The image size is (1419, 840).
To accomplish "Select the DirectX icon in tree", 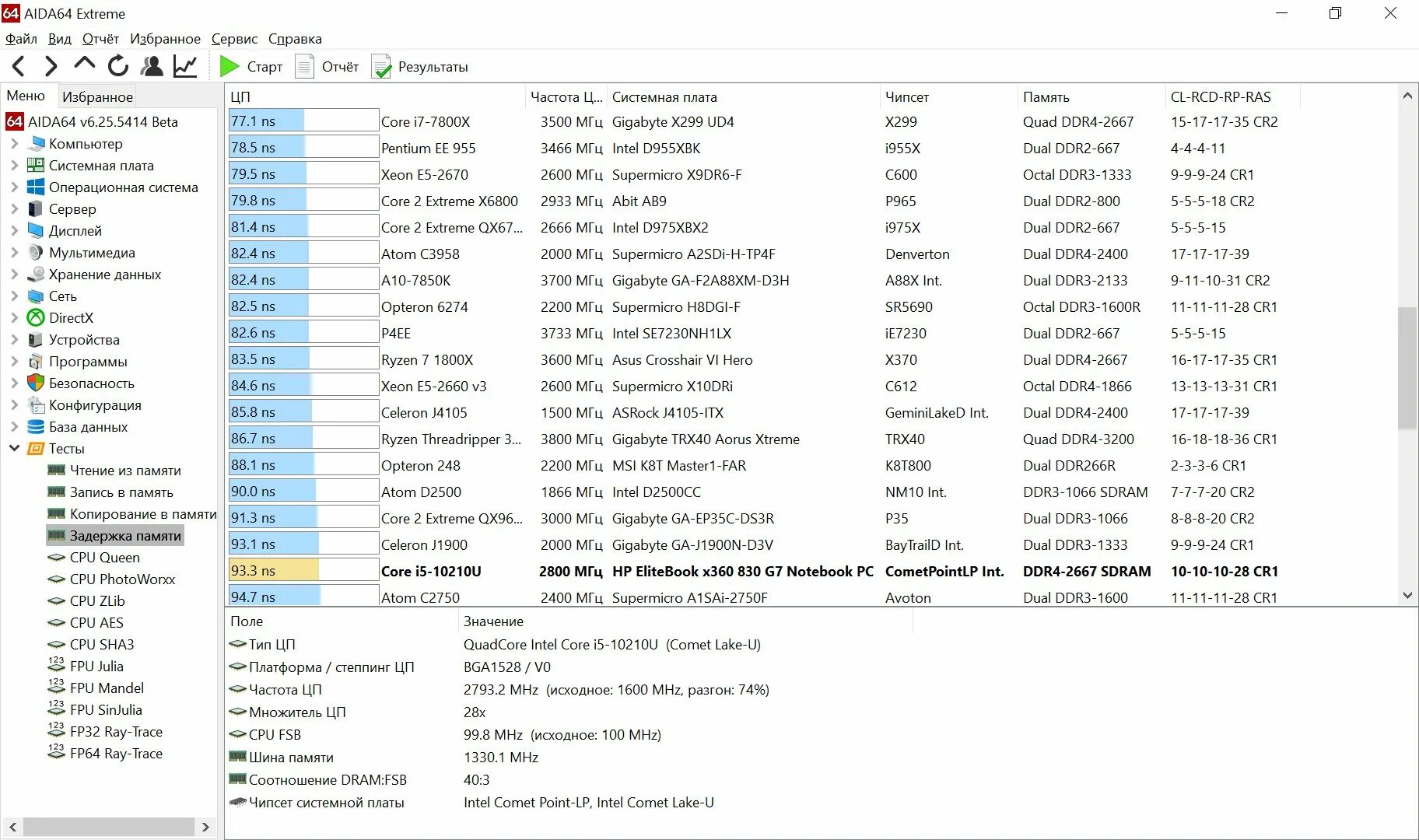I will (36, 318).
